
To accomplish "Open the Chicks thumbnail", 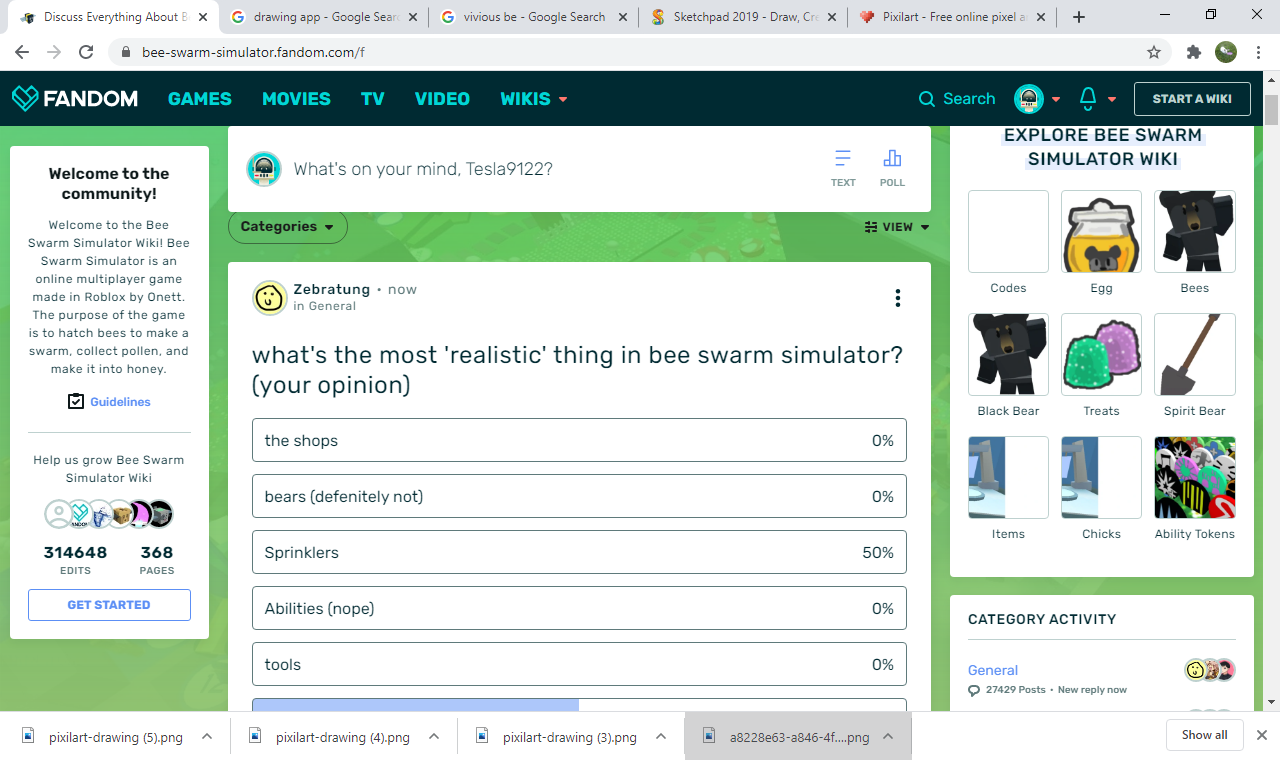I will pyautogui.click(x=1101, y=477).
